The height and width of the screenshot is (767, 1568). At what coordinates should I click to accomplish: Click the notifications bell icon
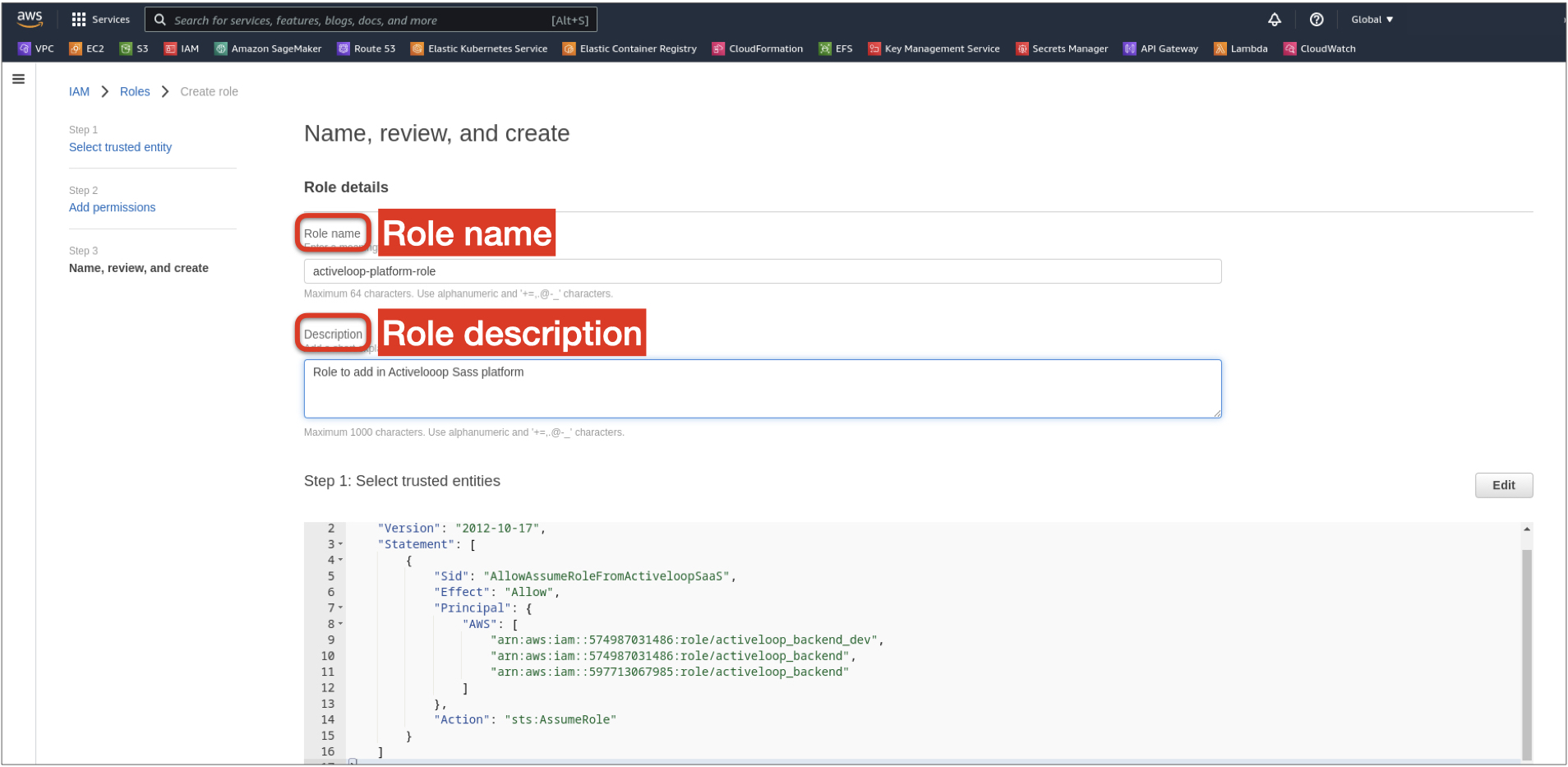(x=1274, y=20)
